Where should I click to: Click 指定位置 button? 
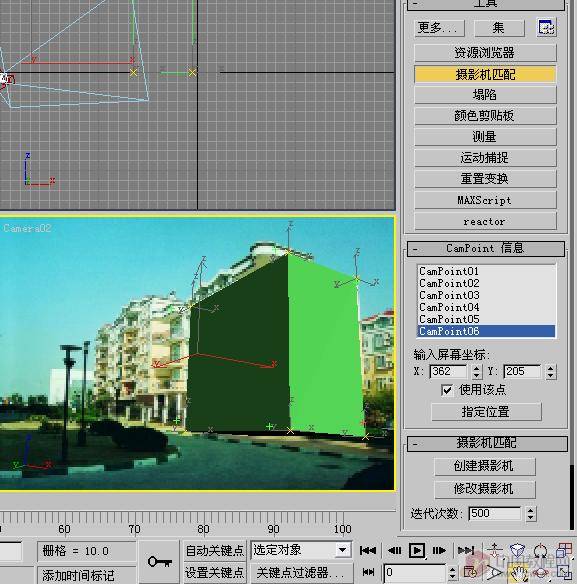coord(486,412)
